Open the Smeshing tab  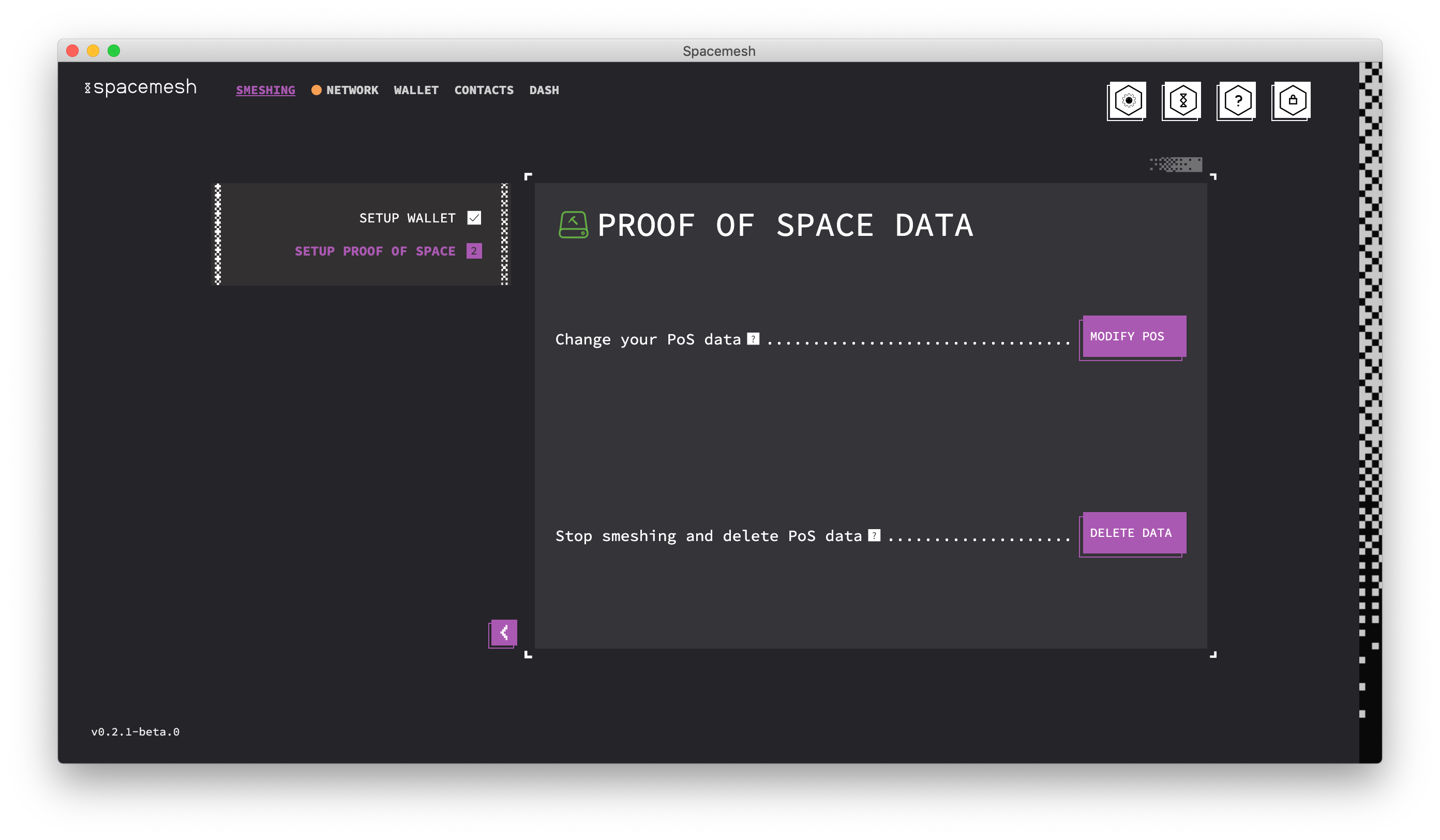266,91
